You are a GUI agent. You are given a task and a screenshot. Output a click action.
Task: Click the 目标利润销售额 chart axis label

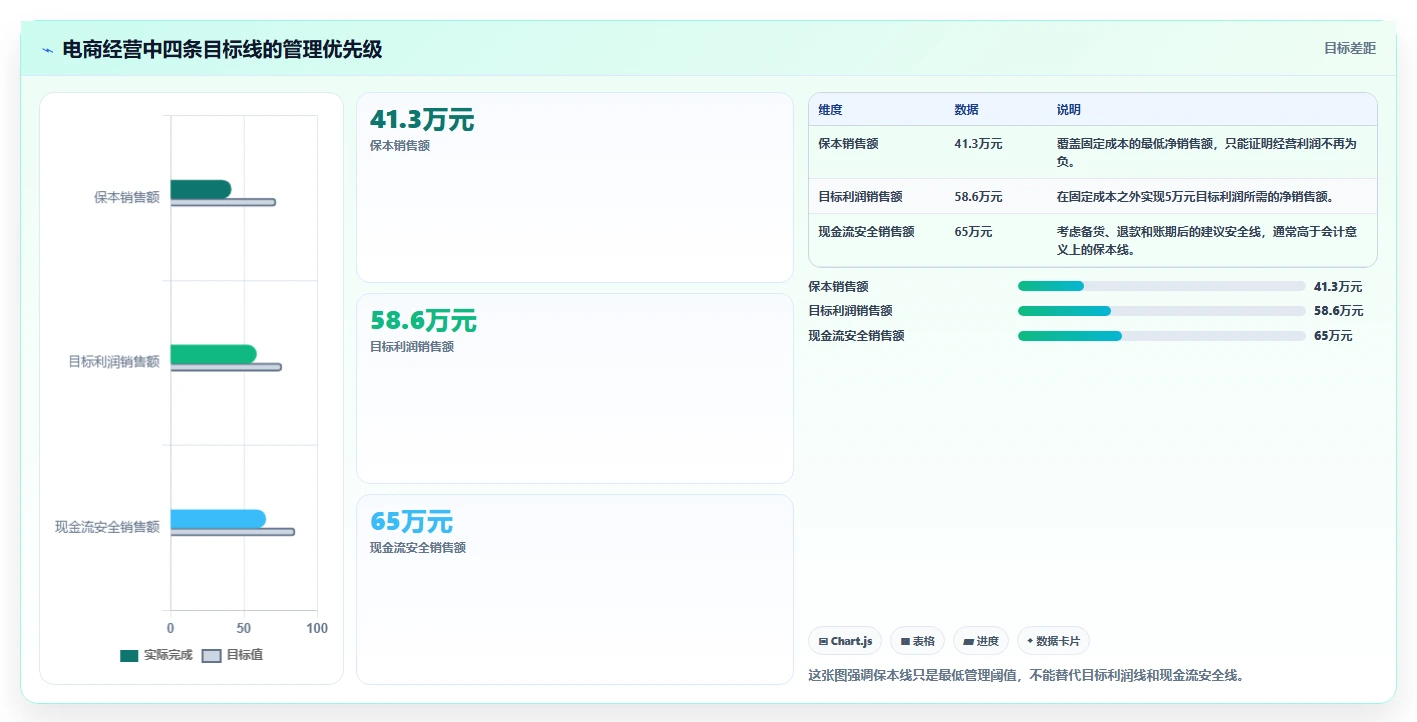[114, 362]
